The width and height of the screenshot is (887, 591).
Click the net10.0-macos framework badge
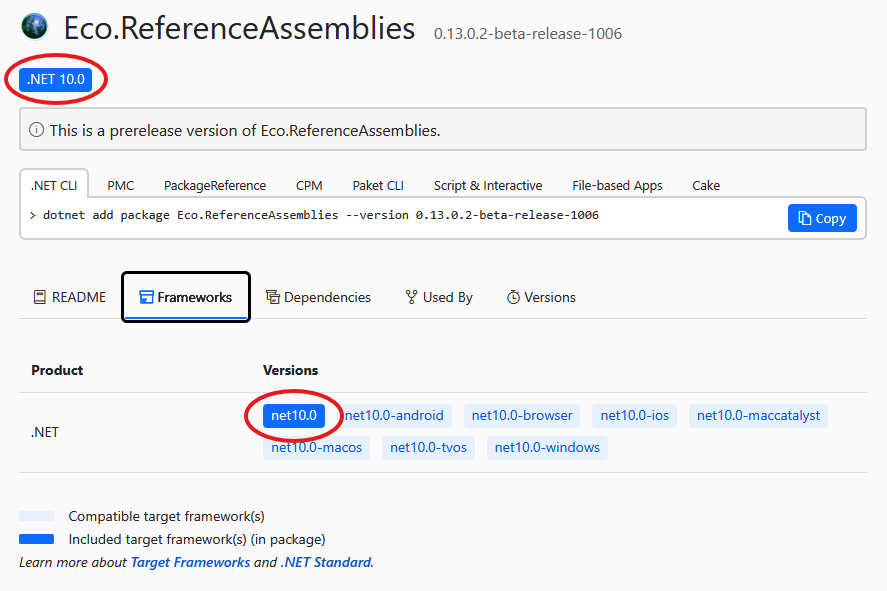coord(316,447)
